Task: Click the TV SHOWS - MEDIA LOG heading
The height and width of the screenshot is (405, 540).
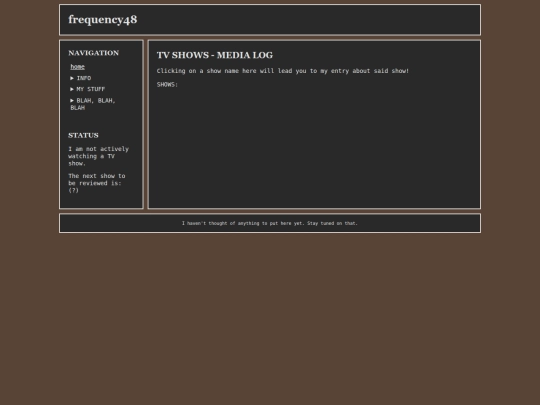Action: (215, 55)
